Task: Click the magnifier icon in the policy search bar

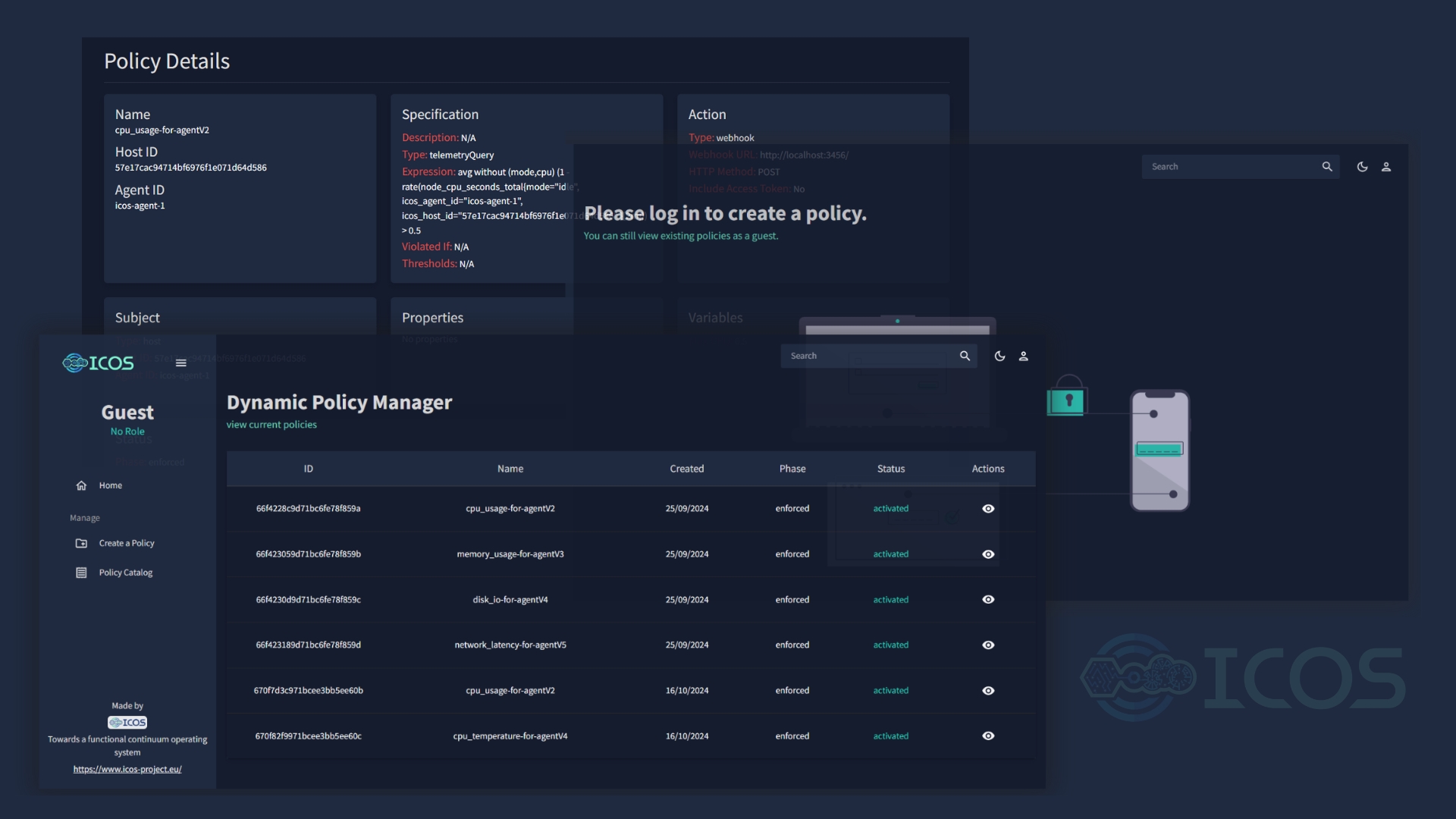Action: pyautogui.click(x=964, y=356)
